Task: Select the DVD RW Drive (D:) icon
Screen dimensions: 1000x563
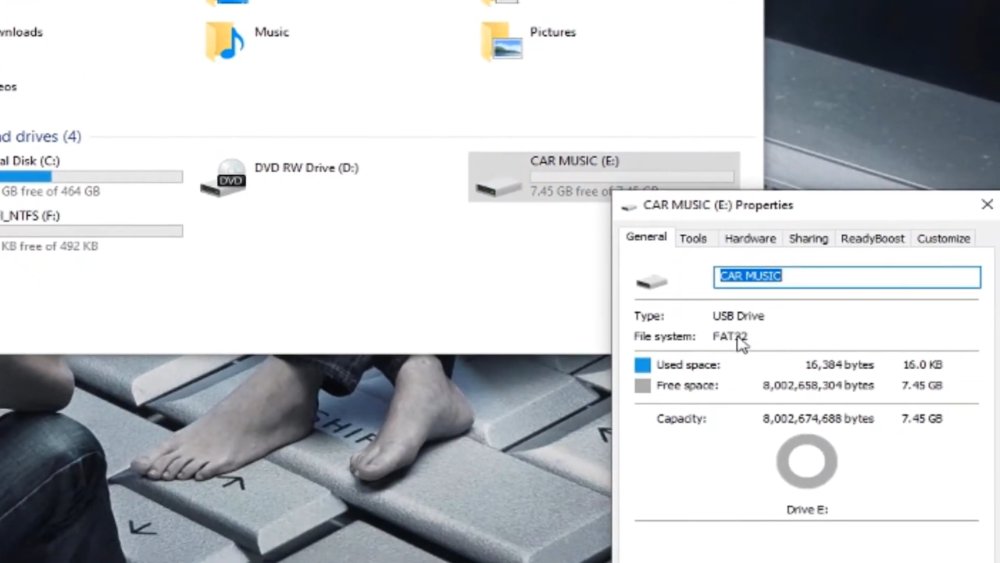Action: (223, 177)
